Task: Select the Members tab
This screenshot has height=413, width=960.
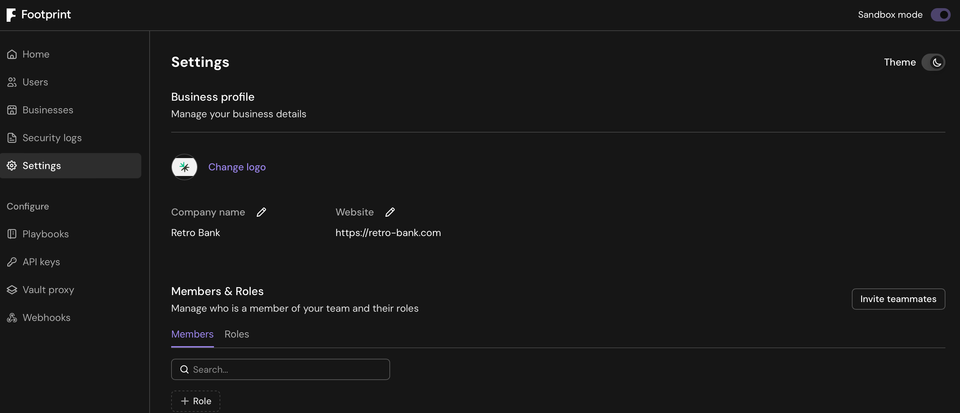Action: 192,334
